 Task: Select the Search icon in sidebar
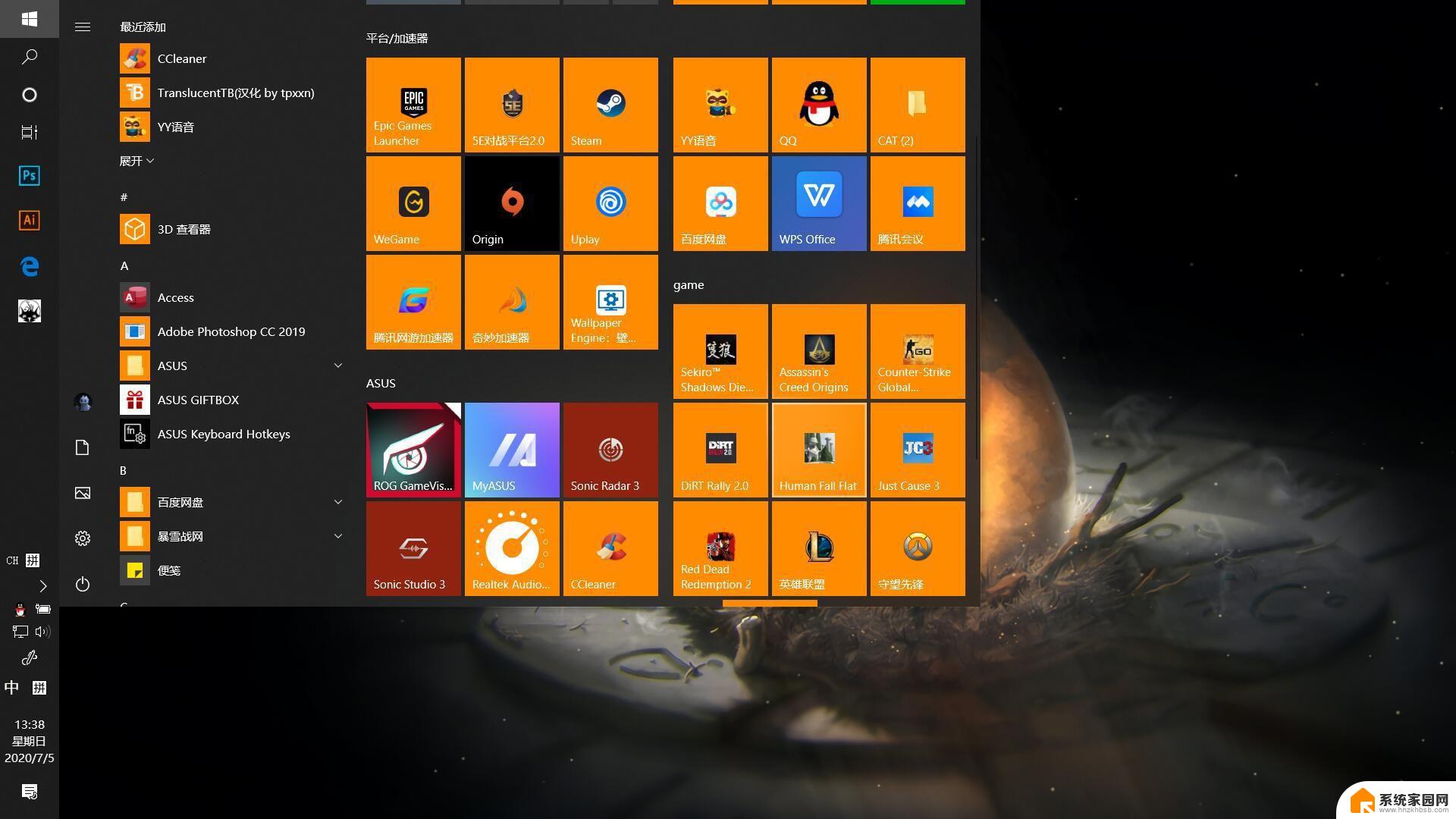(x=29, y=56)
